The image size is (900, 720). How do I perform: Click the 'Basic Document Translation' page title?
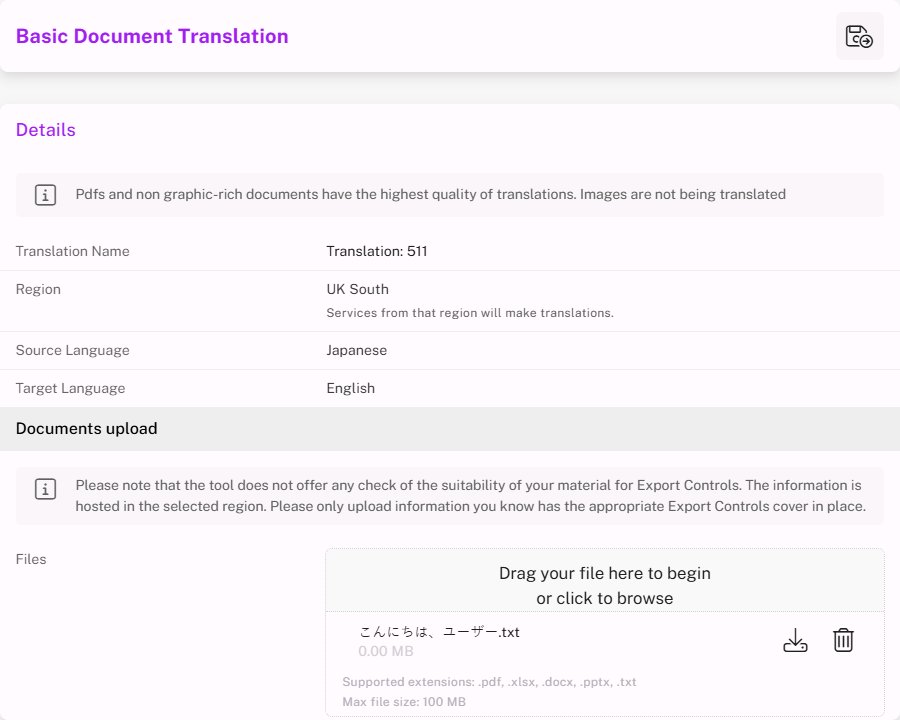152,37
